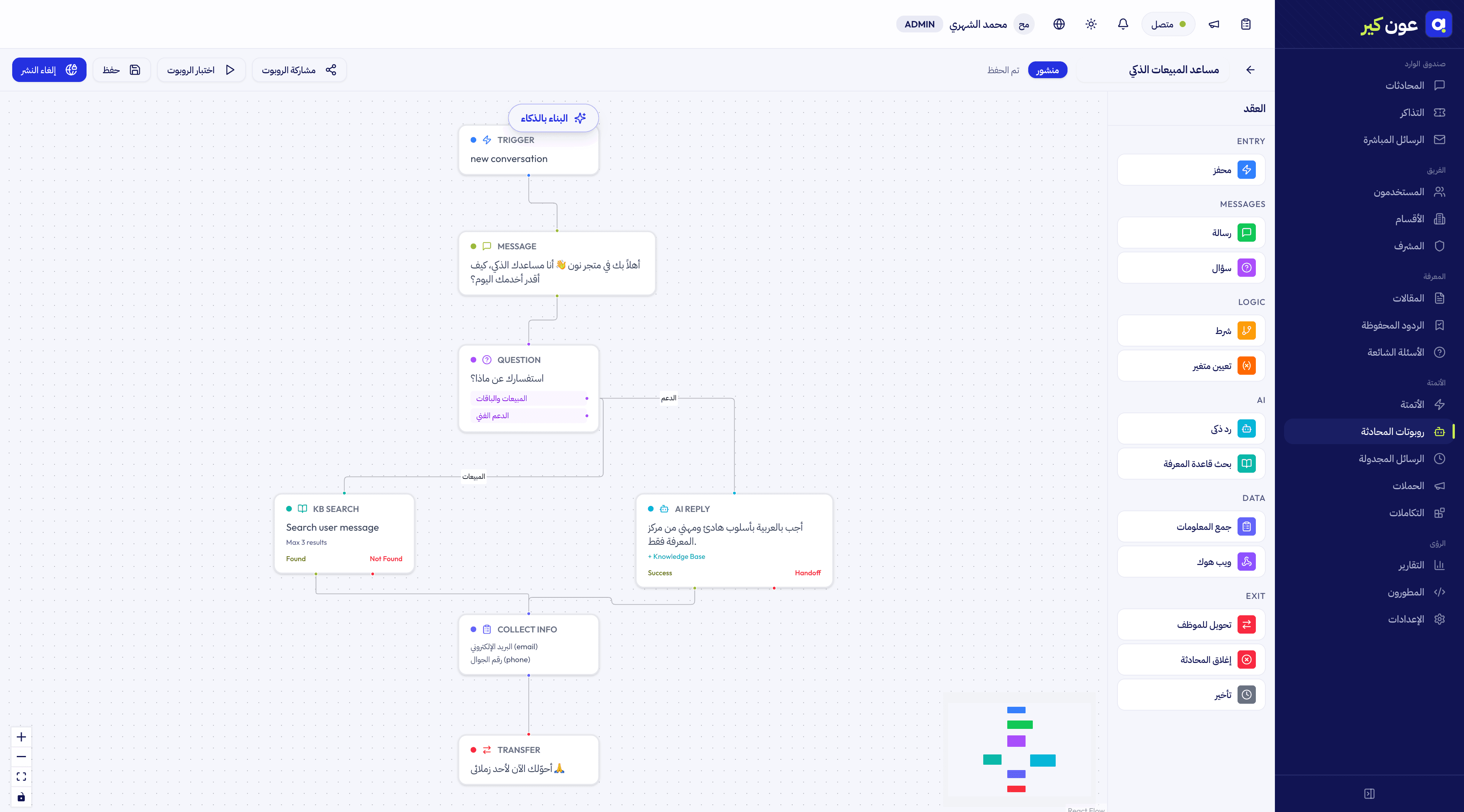Screen dimensions: 1464x812
Task: Open the متصل online status dropdown
Action: (1169, 24)
